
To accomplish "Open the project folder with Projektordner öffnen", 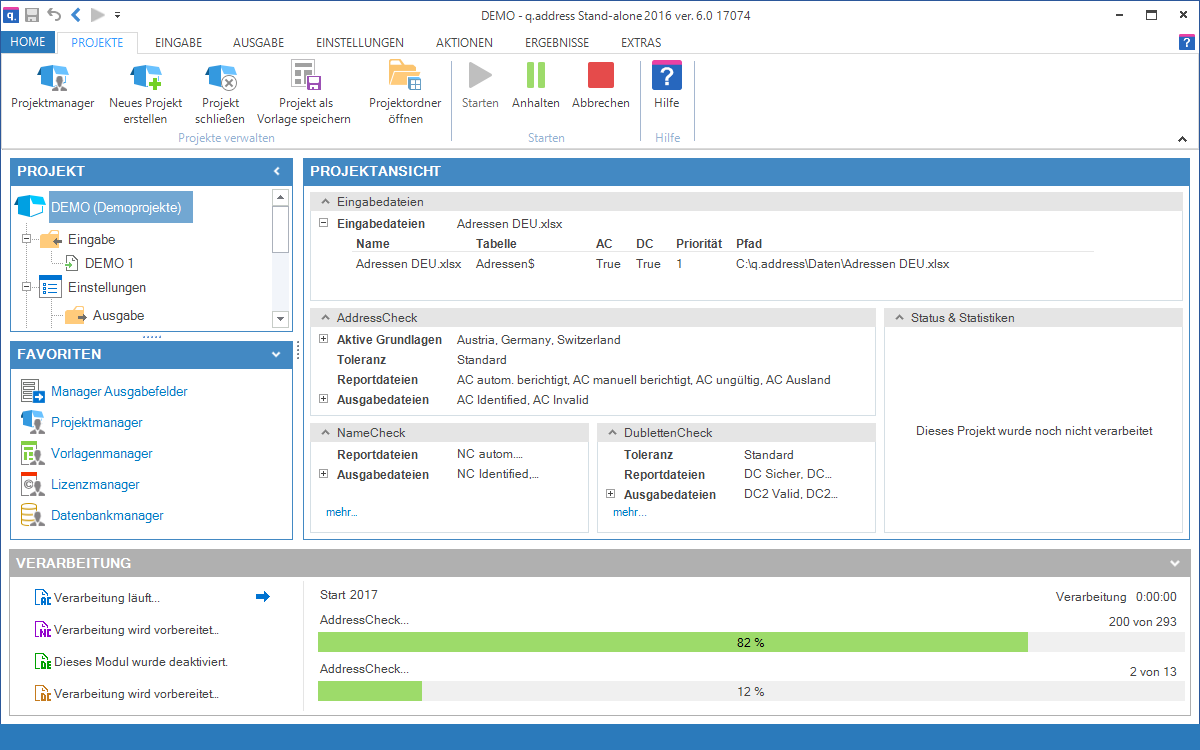I will click(x=404, y=94).
